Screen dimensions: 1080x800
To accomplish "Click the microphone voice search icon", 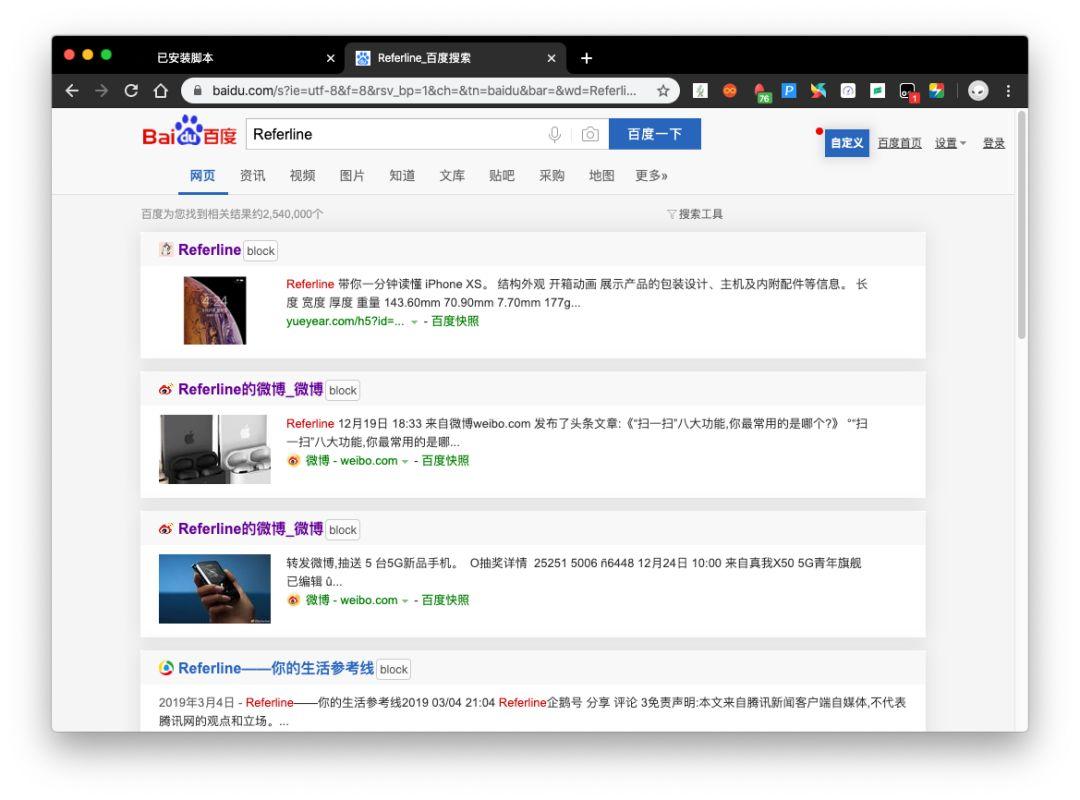I will coord(554,134).
